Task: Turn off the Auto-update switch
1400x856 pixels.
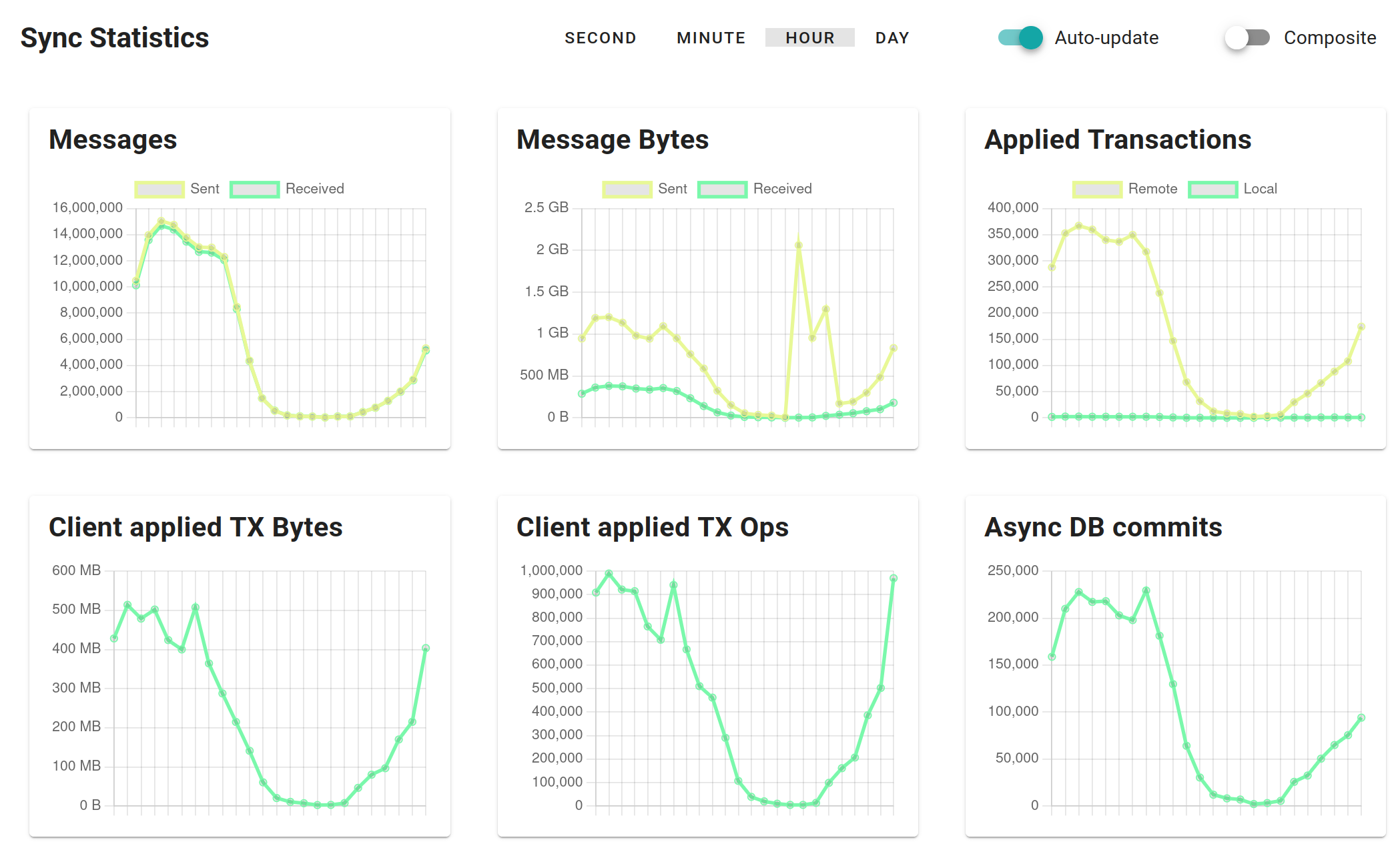Action: 1020,37
